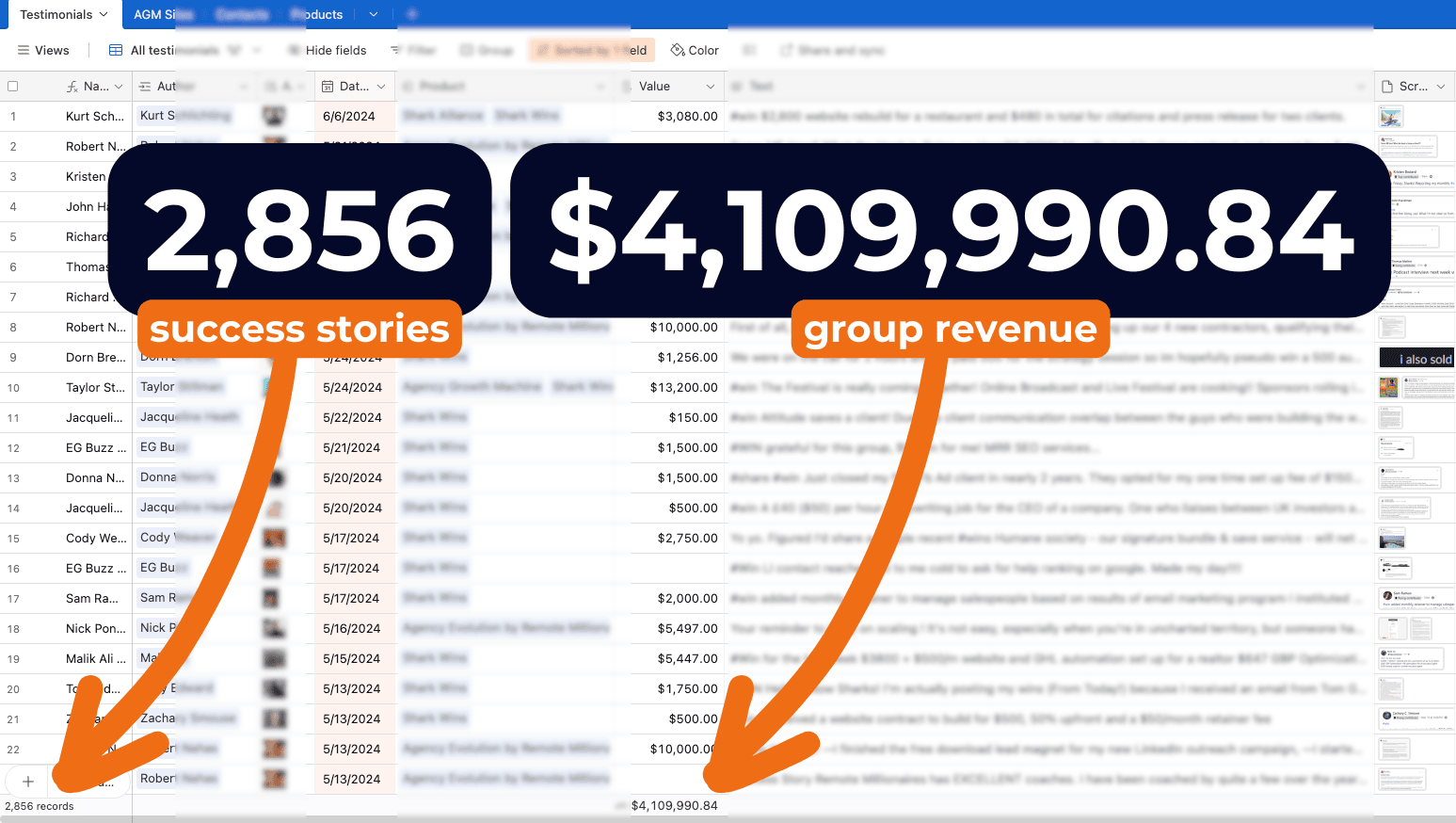Click the Color paint bucket icon
The image size is (1456, 823).
coord(678,51)
